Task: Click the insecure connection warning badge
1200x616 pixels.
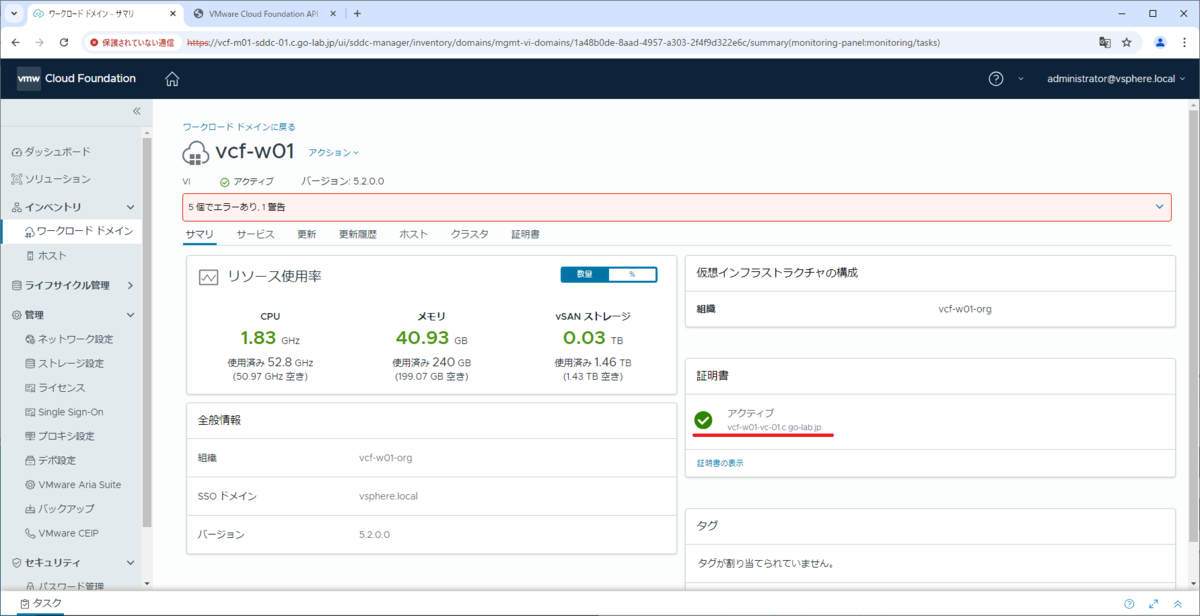Action: pyautogui.click(x=131, y=43)
